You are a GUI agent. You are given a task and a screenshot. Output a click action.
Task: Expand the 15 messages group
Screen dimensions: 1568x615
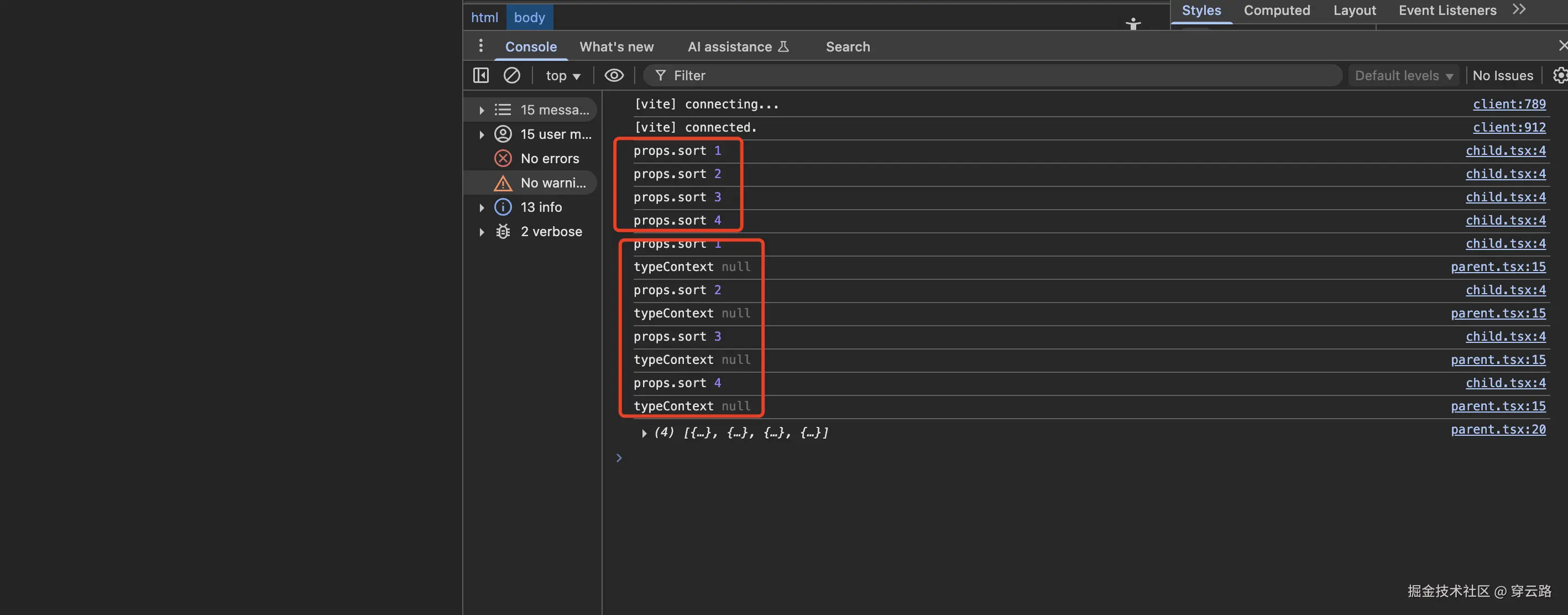(x=482, y=110)
